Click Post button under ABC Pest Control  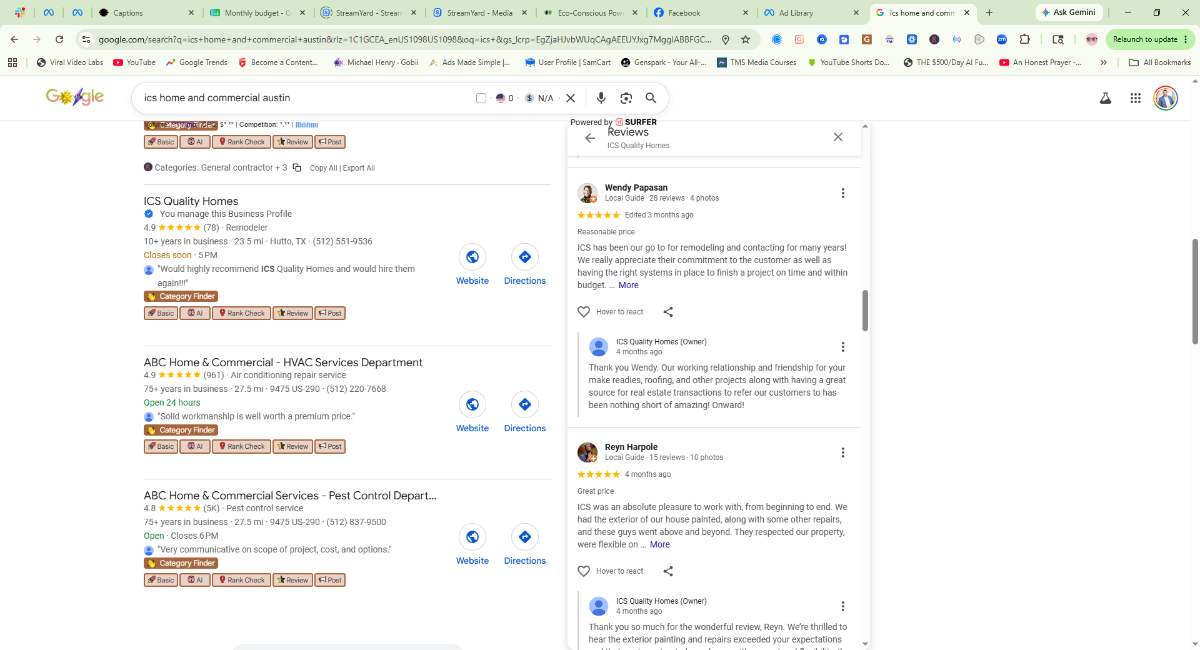point(330,580)
